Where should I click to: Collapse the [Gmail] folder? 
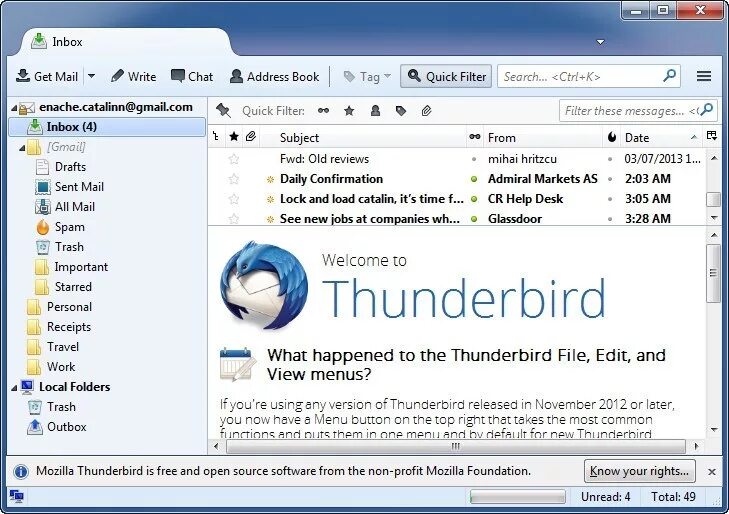(x=22, y=148)
